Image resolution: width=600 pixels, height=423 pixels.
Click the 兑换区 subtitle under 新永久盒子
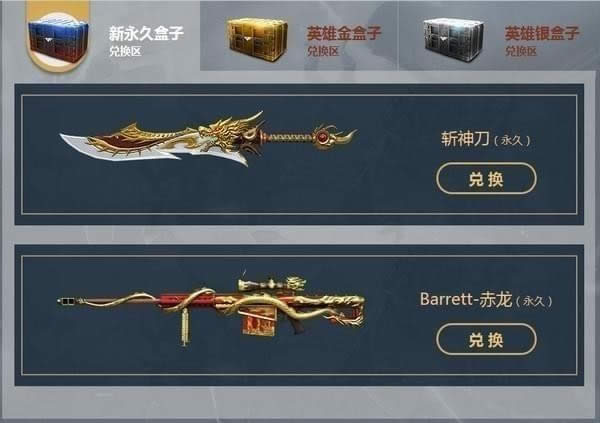click(x=125, y=51)
